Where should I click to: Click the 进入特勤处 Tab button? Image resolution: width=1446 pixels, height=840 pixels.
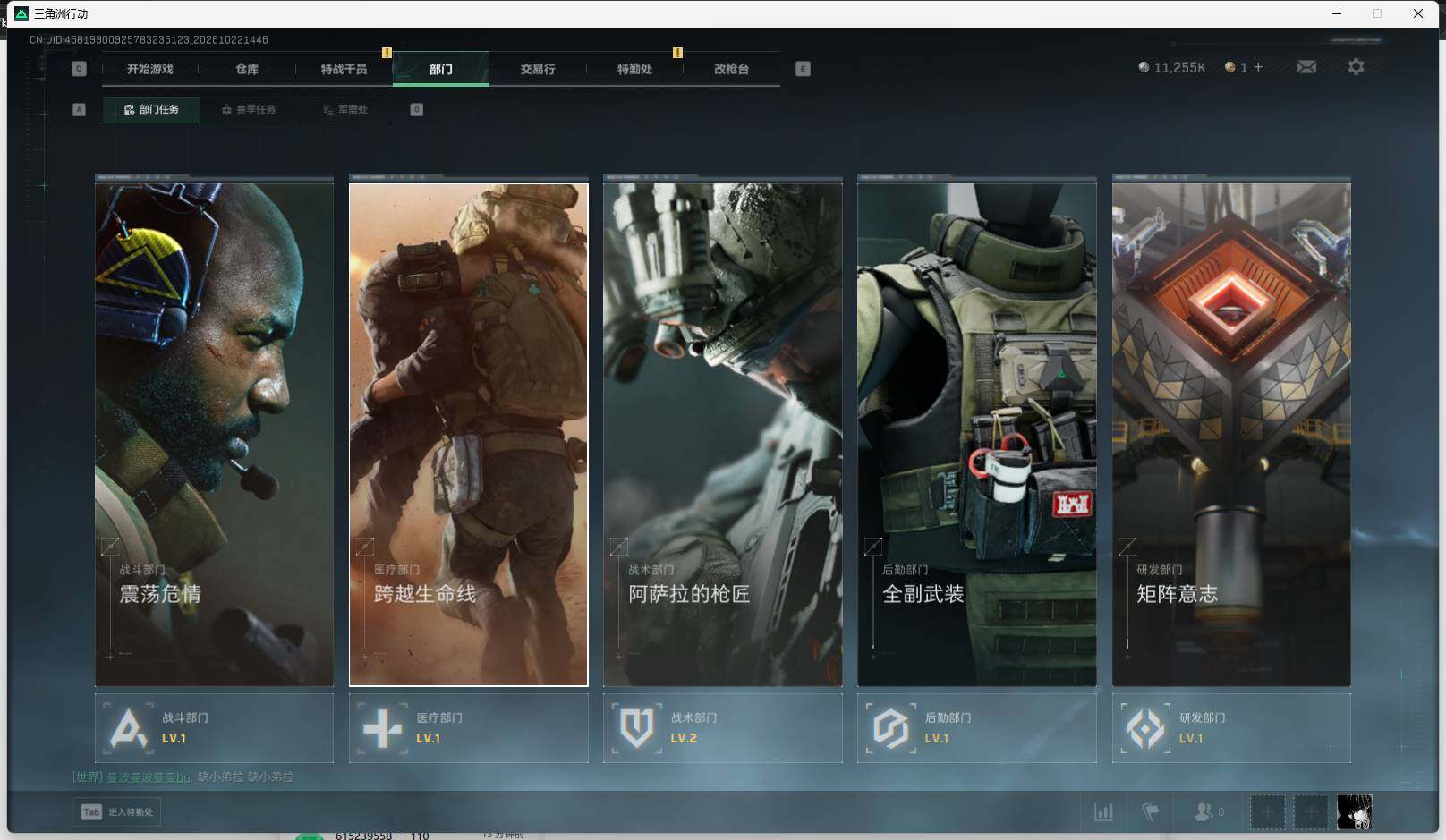(x=117, y=812)
